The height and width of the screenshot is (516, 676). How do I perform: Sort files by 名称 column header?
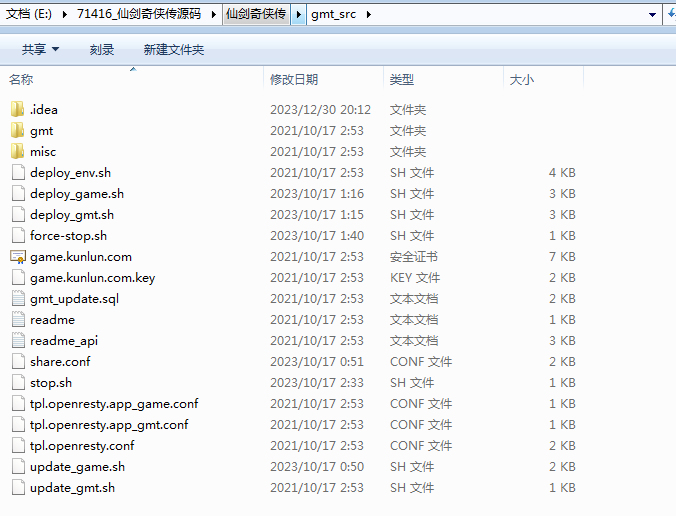(x=21, y=80)
